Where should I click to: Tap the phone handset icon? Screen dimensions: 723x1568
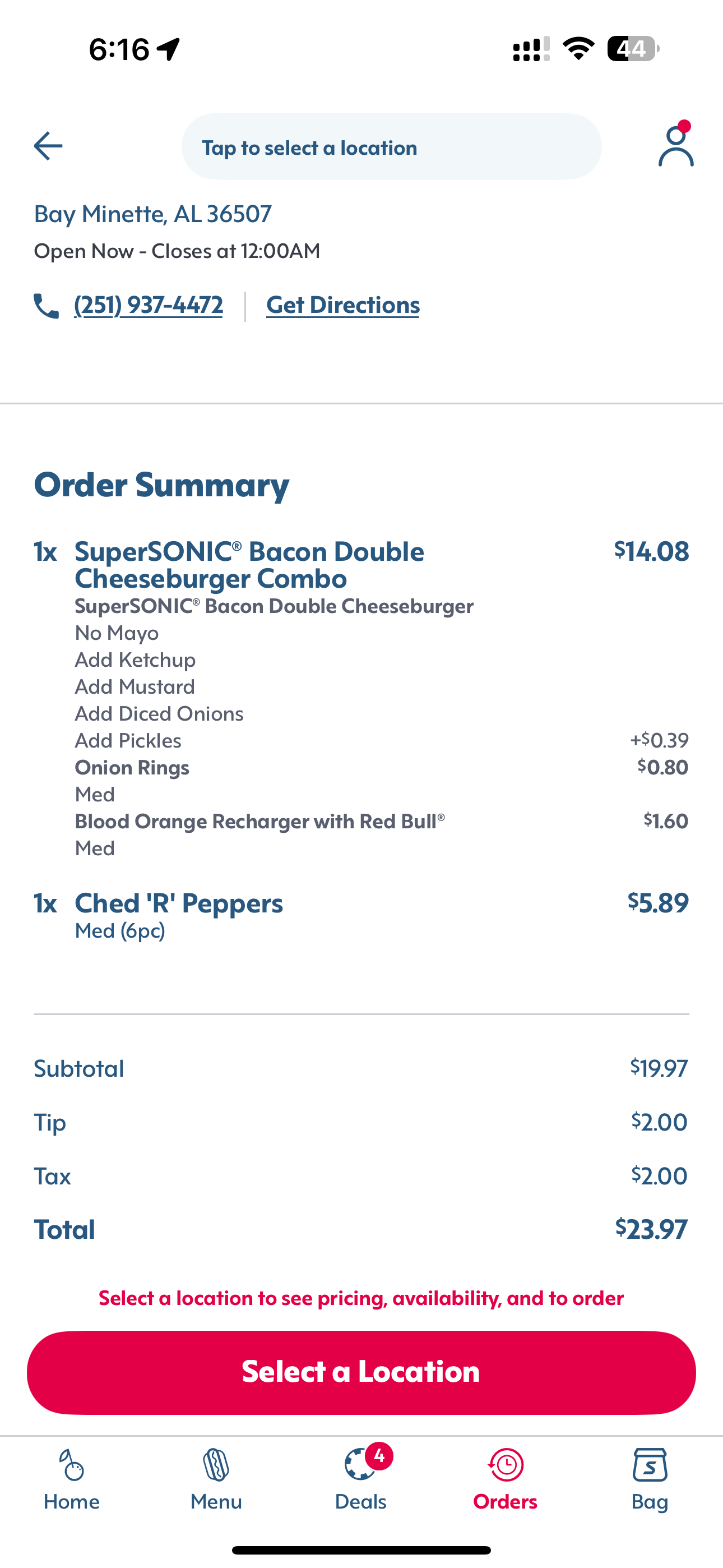[47, 306]
